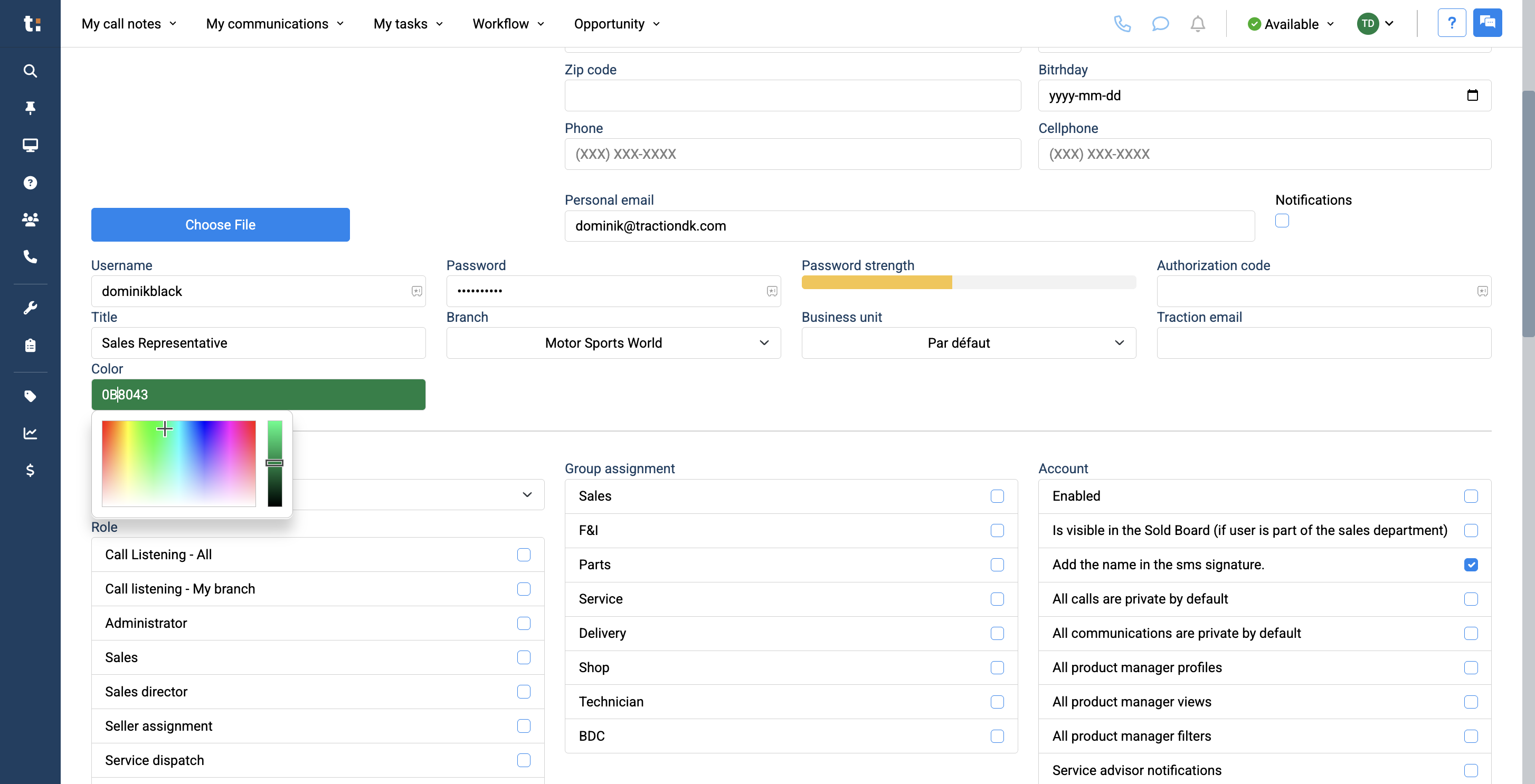This screenshot has width=1535, height=784.
Task: Click the Choose File button
Action: pyautogui.click(x=220, y=225)
